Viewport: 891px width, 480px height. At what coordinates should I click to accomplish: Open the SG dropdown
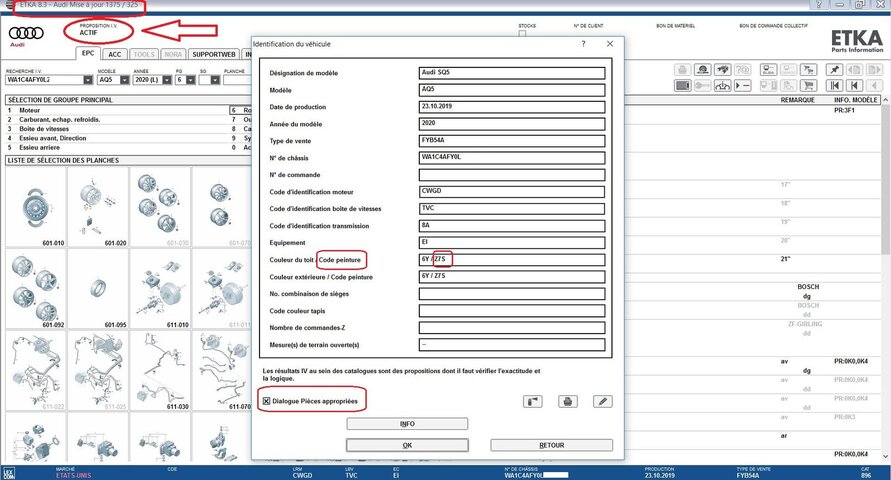(215, 80)
